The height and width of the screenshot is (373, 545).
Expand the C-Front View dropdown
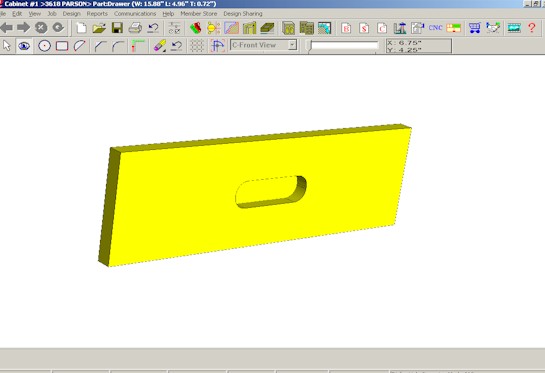(x=293, y=45)
